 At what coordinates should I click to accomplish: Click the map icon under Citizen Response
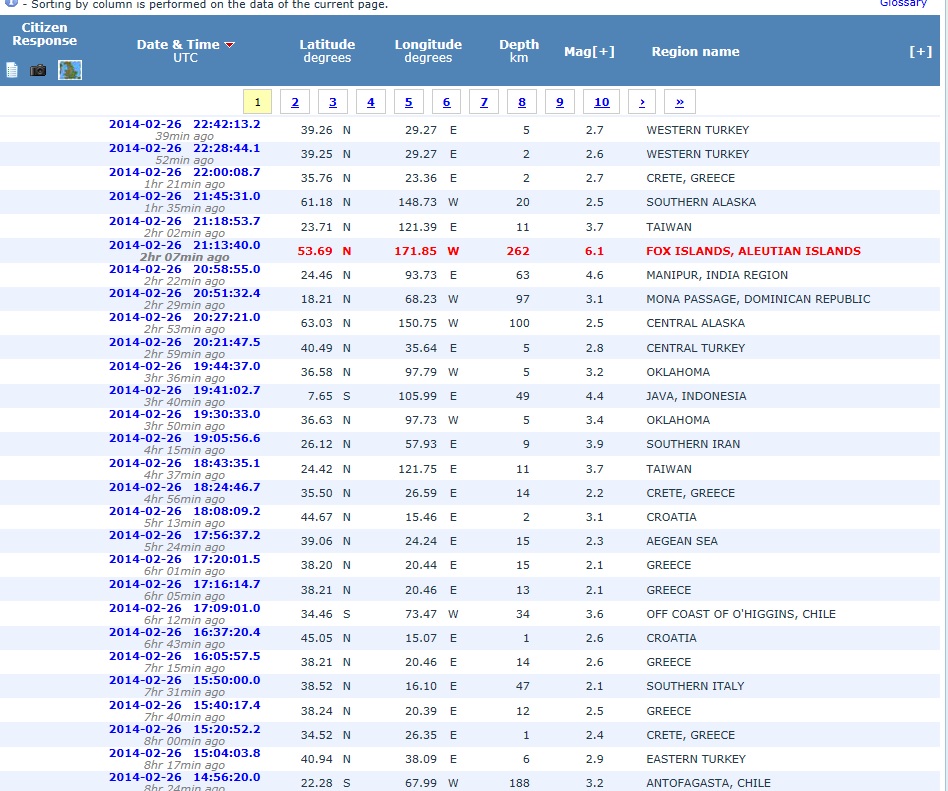pyautogui.click(x=70, y=70)
